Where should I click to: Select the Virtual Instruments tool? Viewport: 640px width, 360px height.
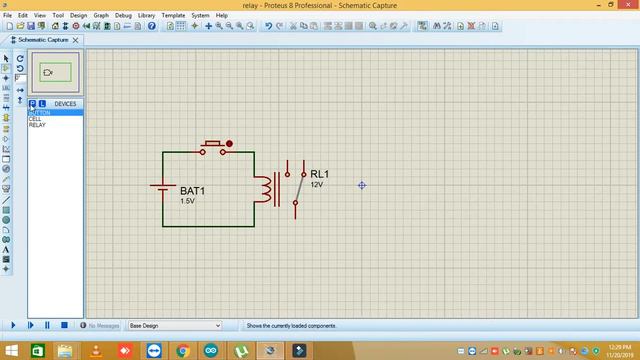point(6,189)
